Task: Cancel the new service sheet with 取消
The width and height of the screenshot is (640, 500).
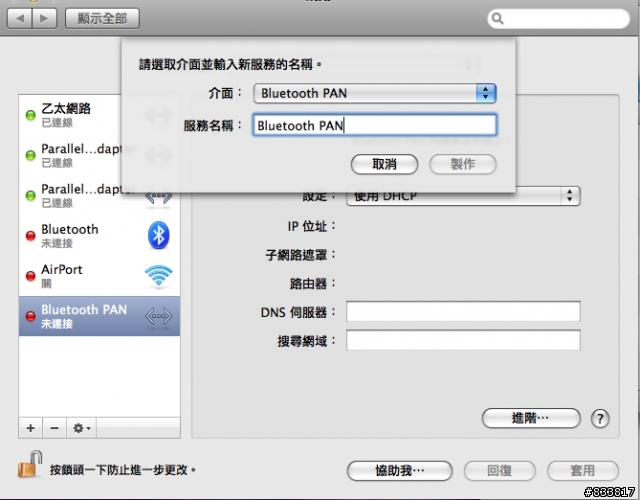Action: (x=384, y=164)
